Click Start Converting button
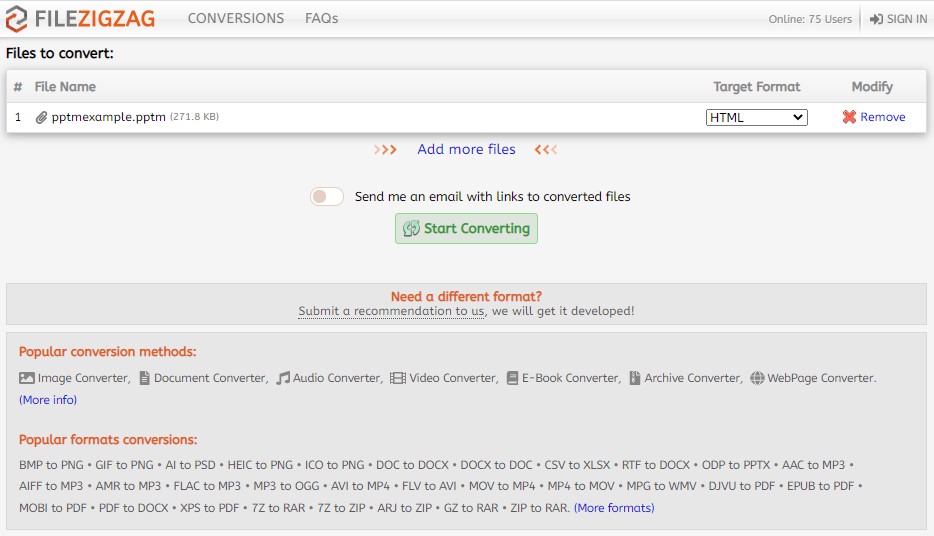The image size is (934, 536). (466, 229)
